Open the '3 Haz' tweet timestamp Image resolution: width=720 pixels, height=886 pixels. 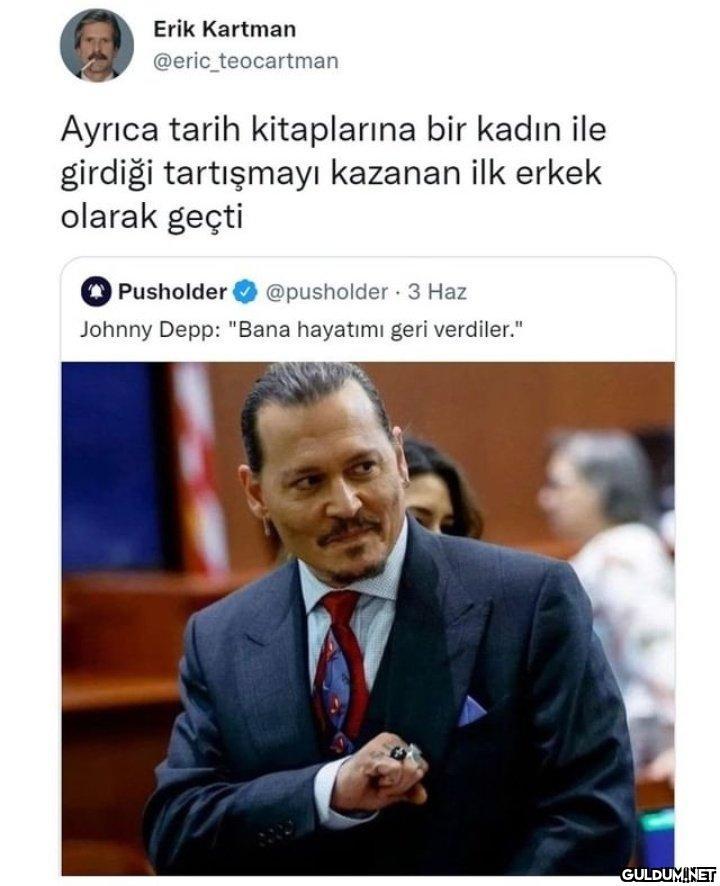tap(437, 292)
